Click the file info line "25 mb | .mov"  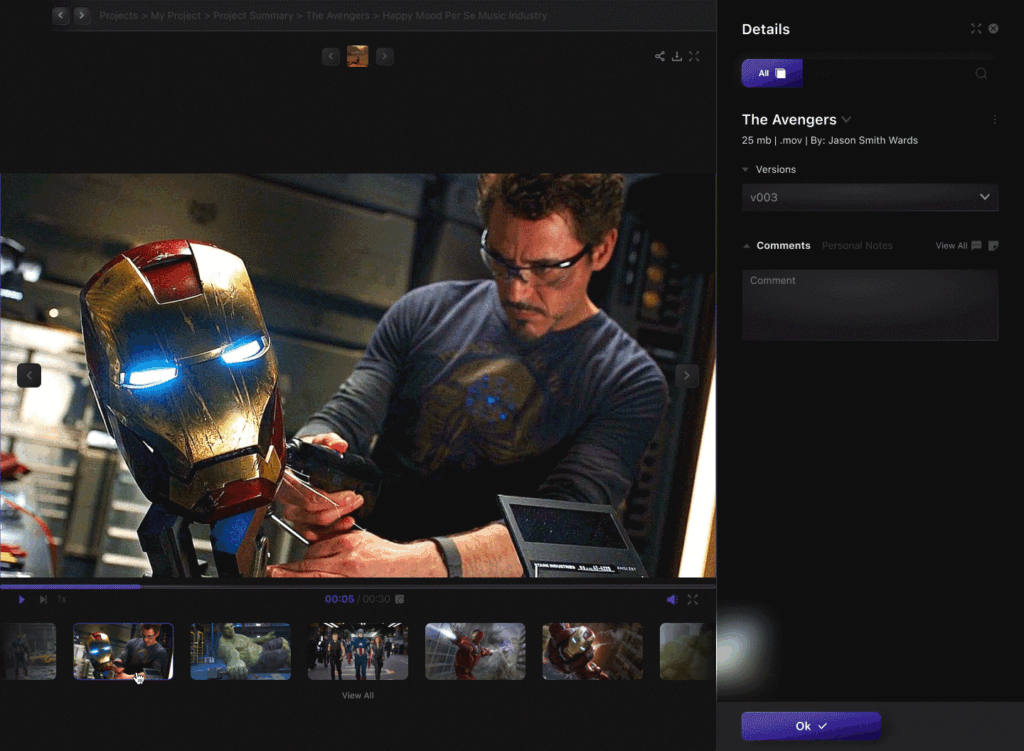tap(772, 140)
